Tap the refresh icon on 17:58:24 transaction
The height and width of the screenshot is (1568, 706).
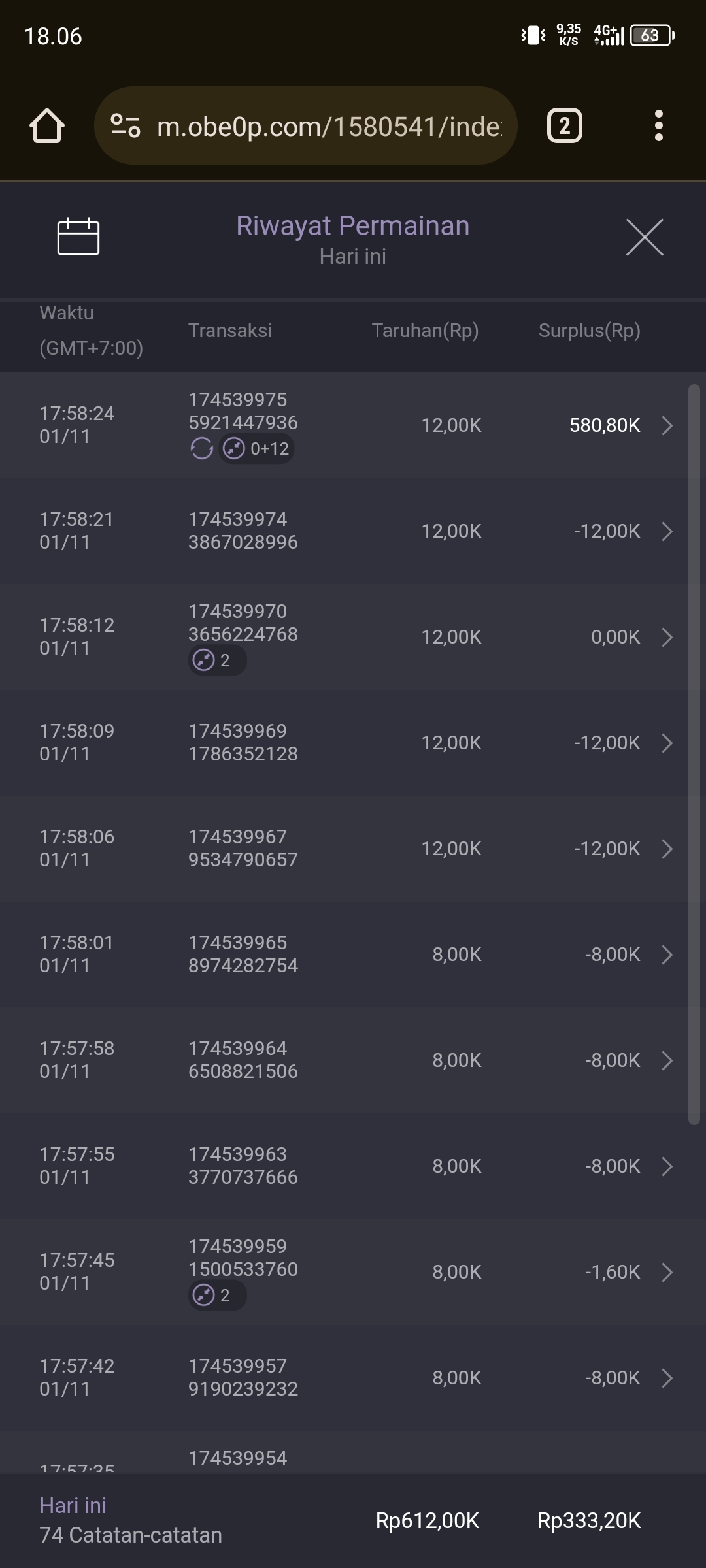(202, 449)
